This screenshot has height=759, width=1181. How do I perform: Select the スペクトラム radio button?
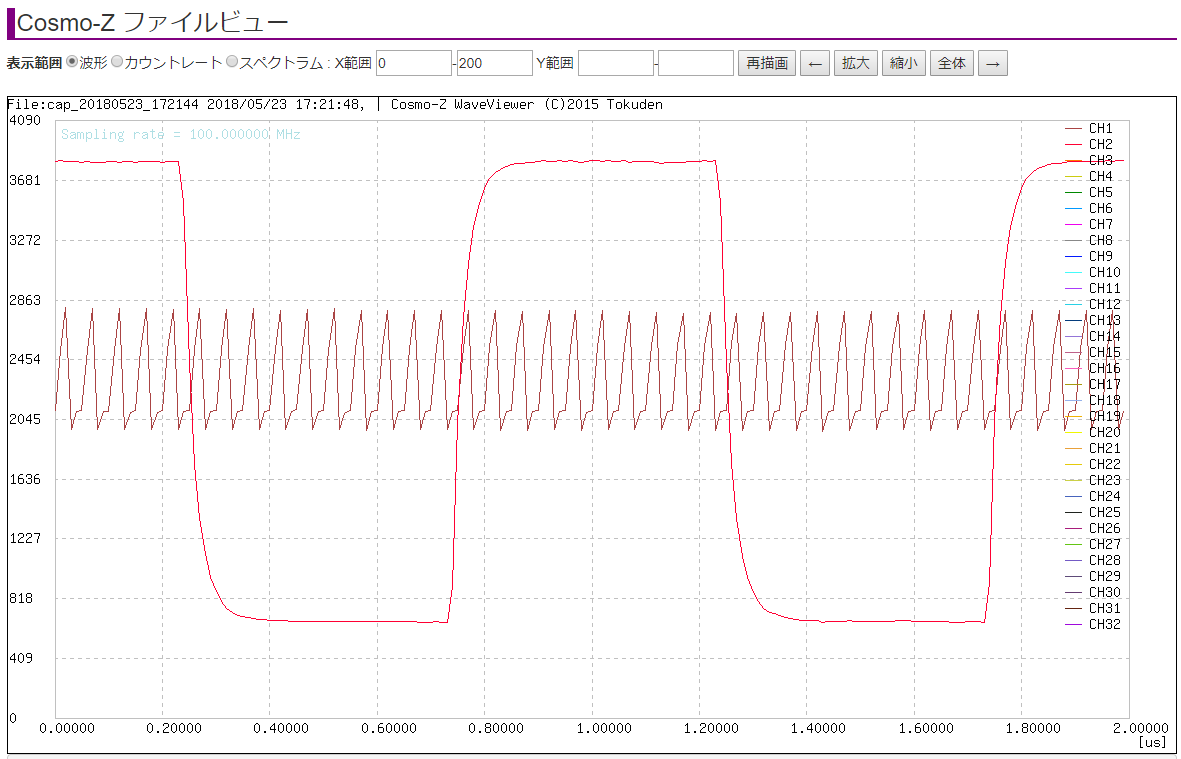(x=232, y=62)
